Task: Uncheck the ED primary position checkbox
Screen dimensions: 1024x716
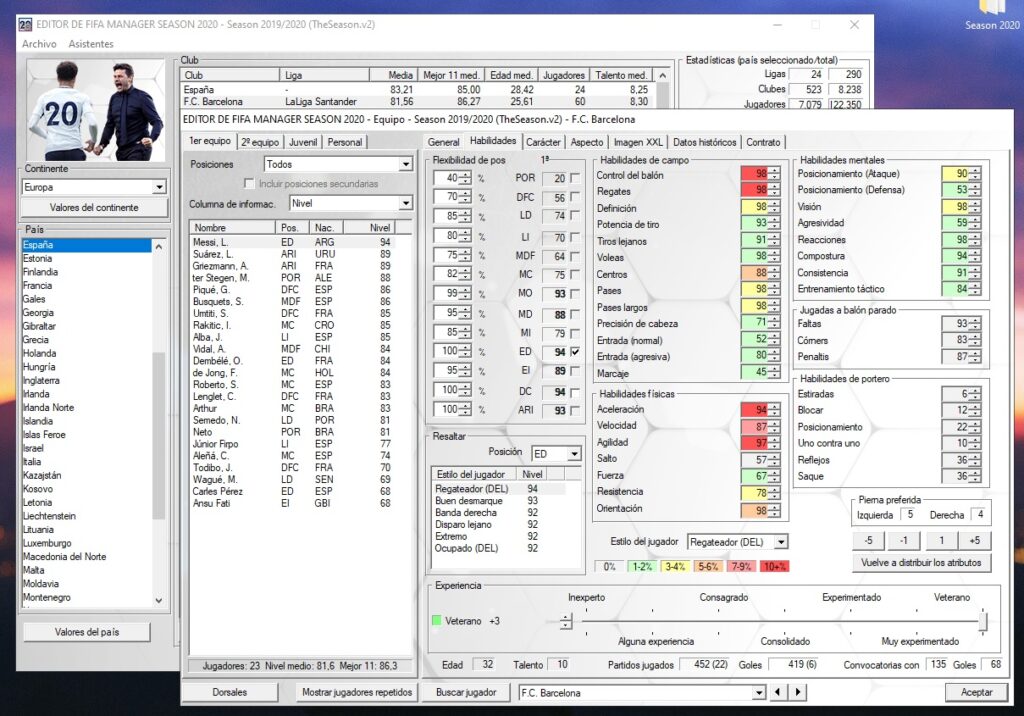Action: [575, 351]
